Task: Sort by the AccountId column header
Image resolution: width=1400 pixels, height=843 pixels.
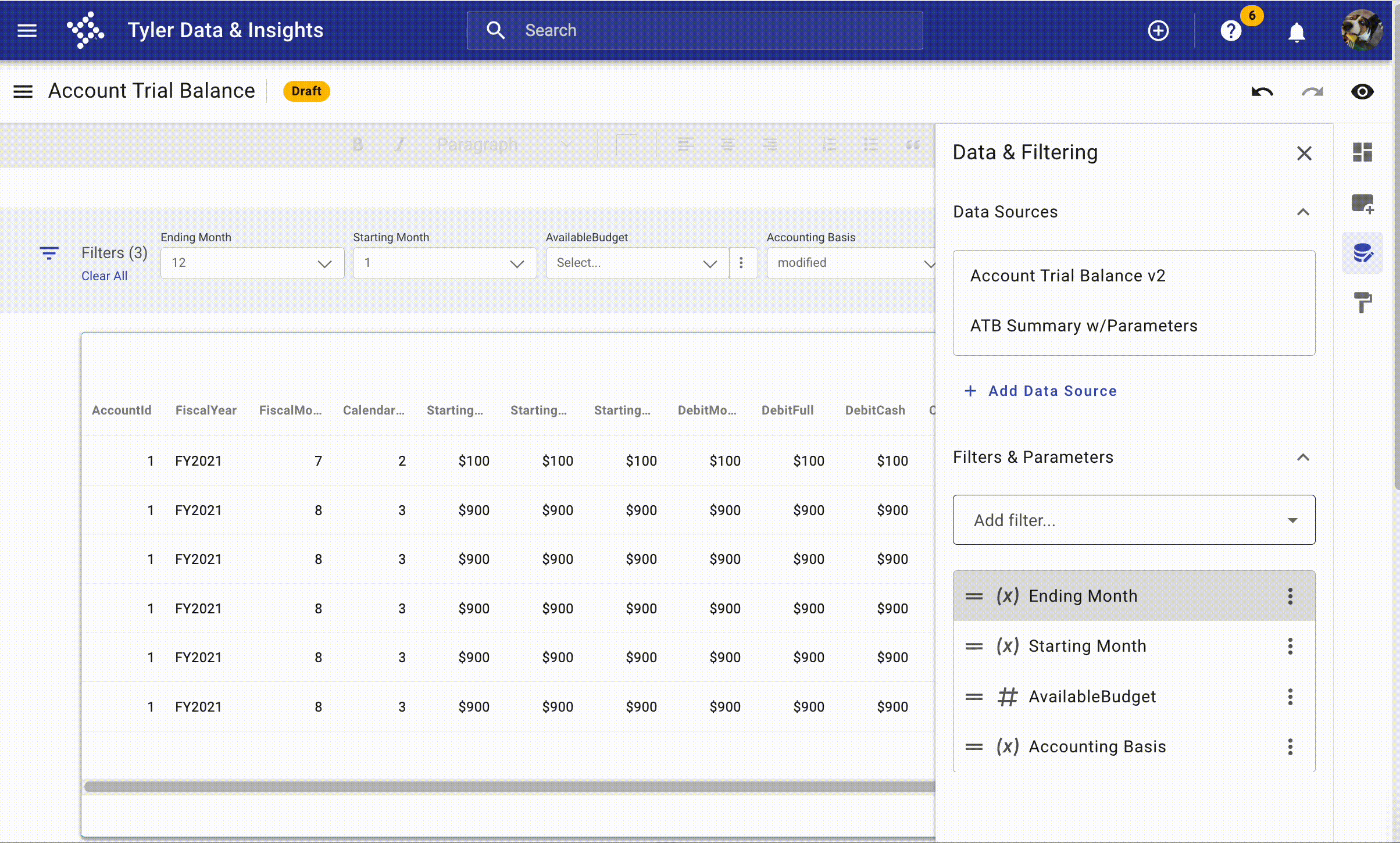Action: pos(122,410)
